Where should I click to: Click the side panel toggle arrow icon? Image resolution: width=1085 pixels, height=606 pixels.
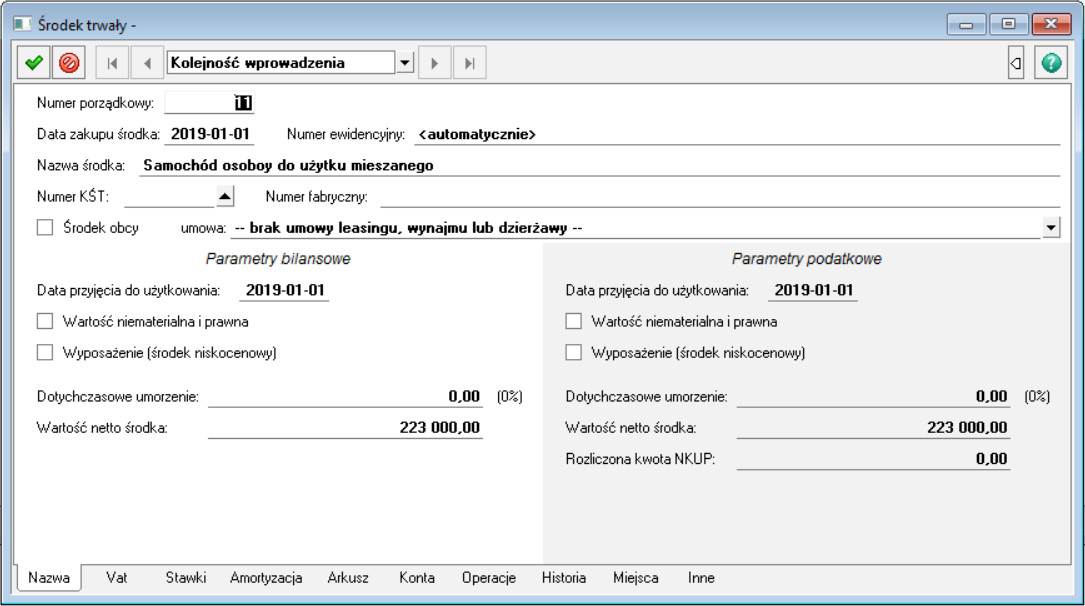coord(1016,63)
